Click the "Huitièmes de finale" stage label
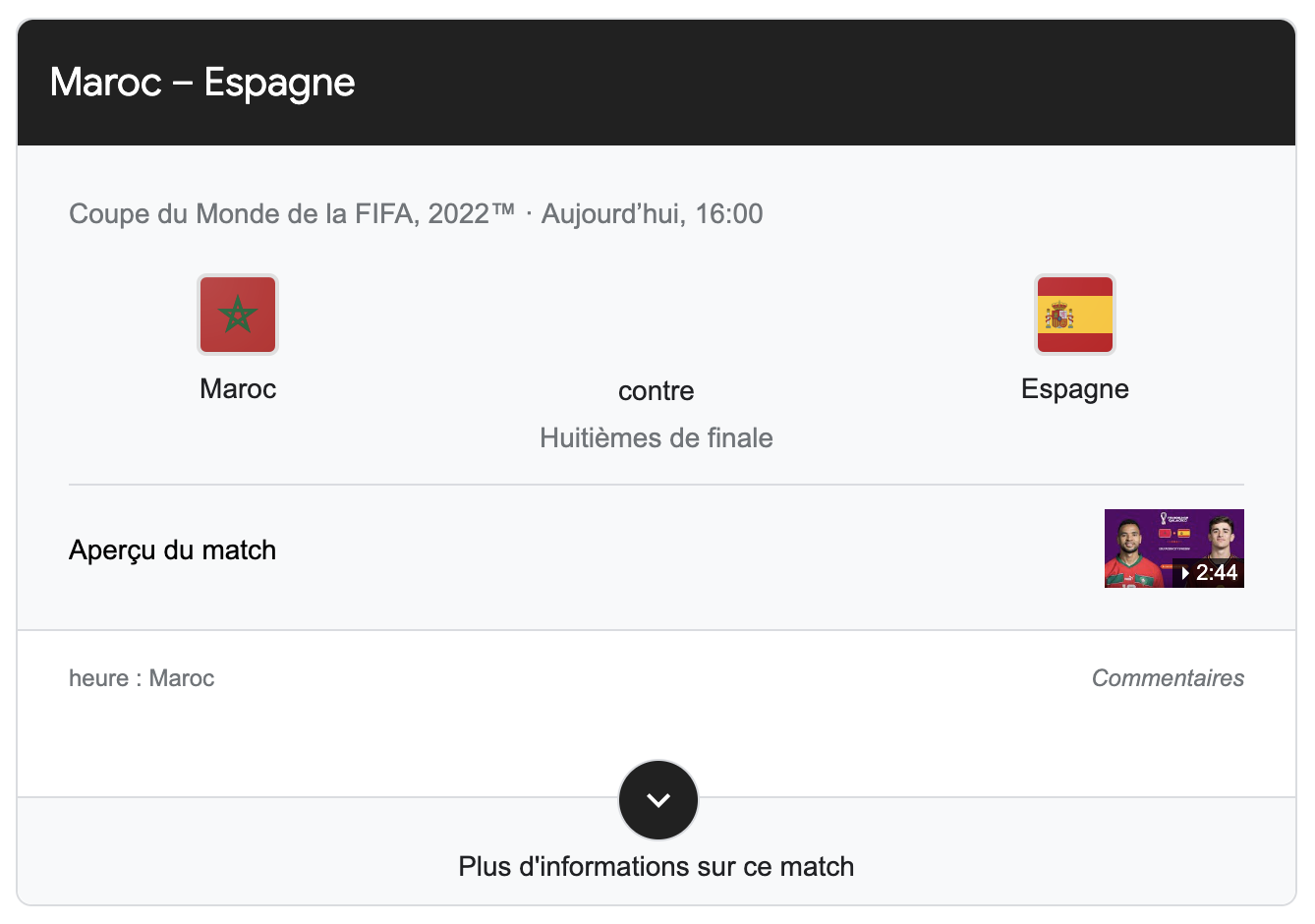 [657, 438]
